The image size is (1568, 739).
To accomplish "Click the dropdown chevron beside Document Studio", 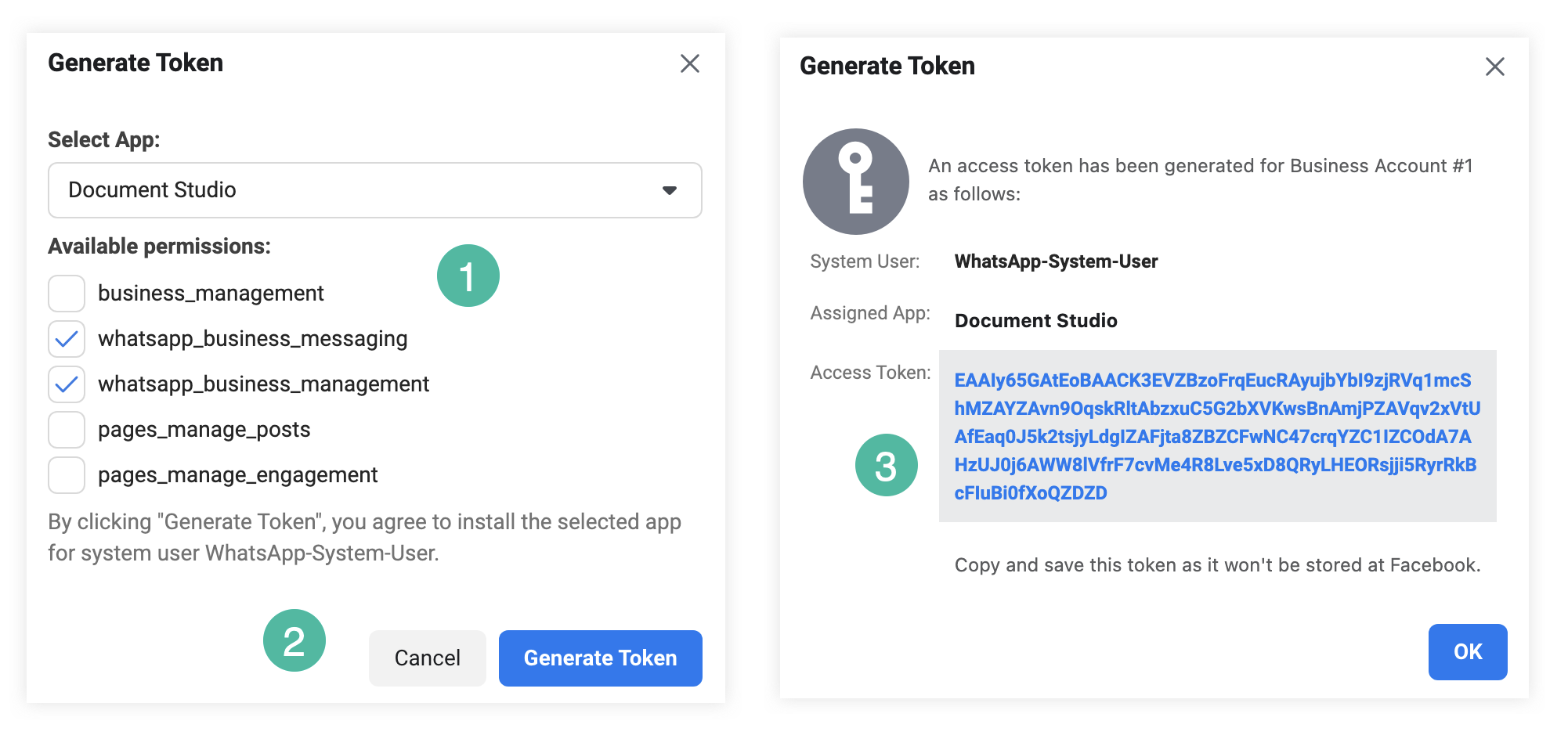I will (x=670, y=189).
